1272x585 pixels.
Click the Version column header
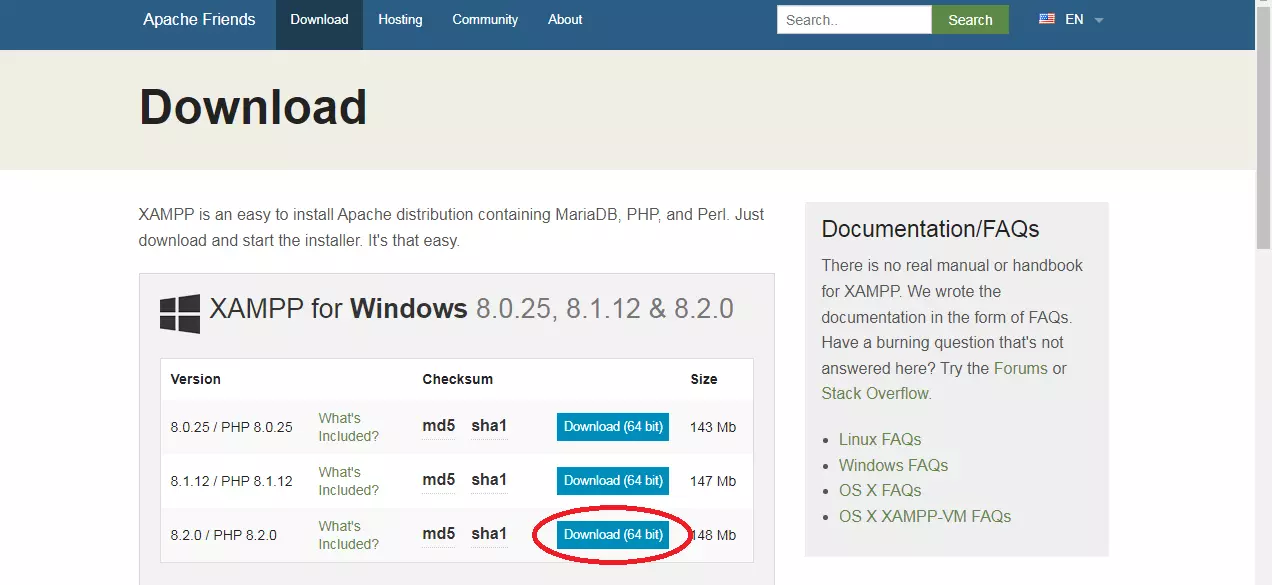coord(196,379)
